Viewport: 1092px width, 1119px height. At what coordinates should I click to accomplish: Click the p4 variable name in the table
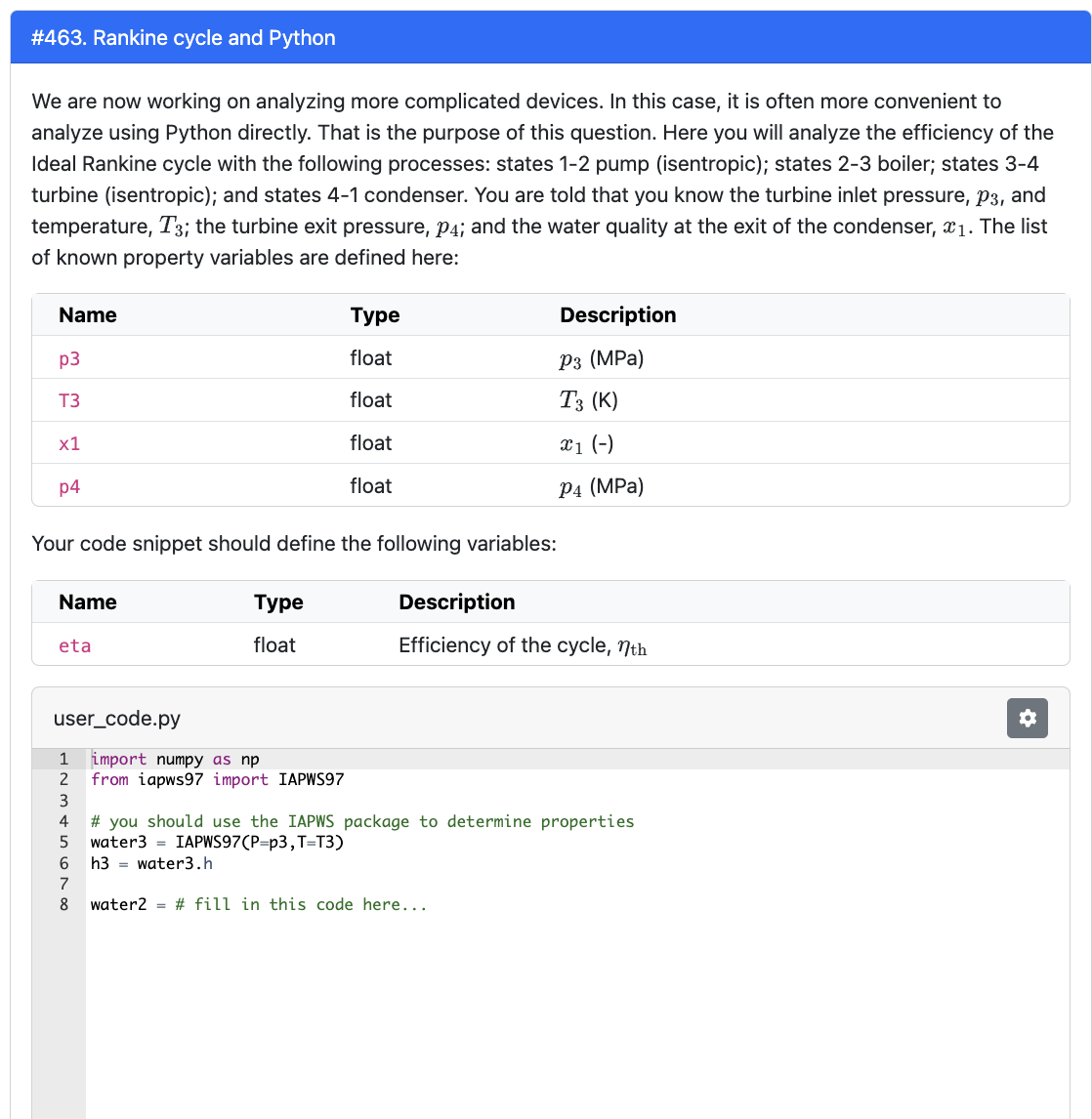coord(68,485)
